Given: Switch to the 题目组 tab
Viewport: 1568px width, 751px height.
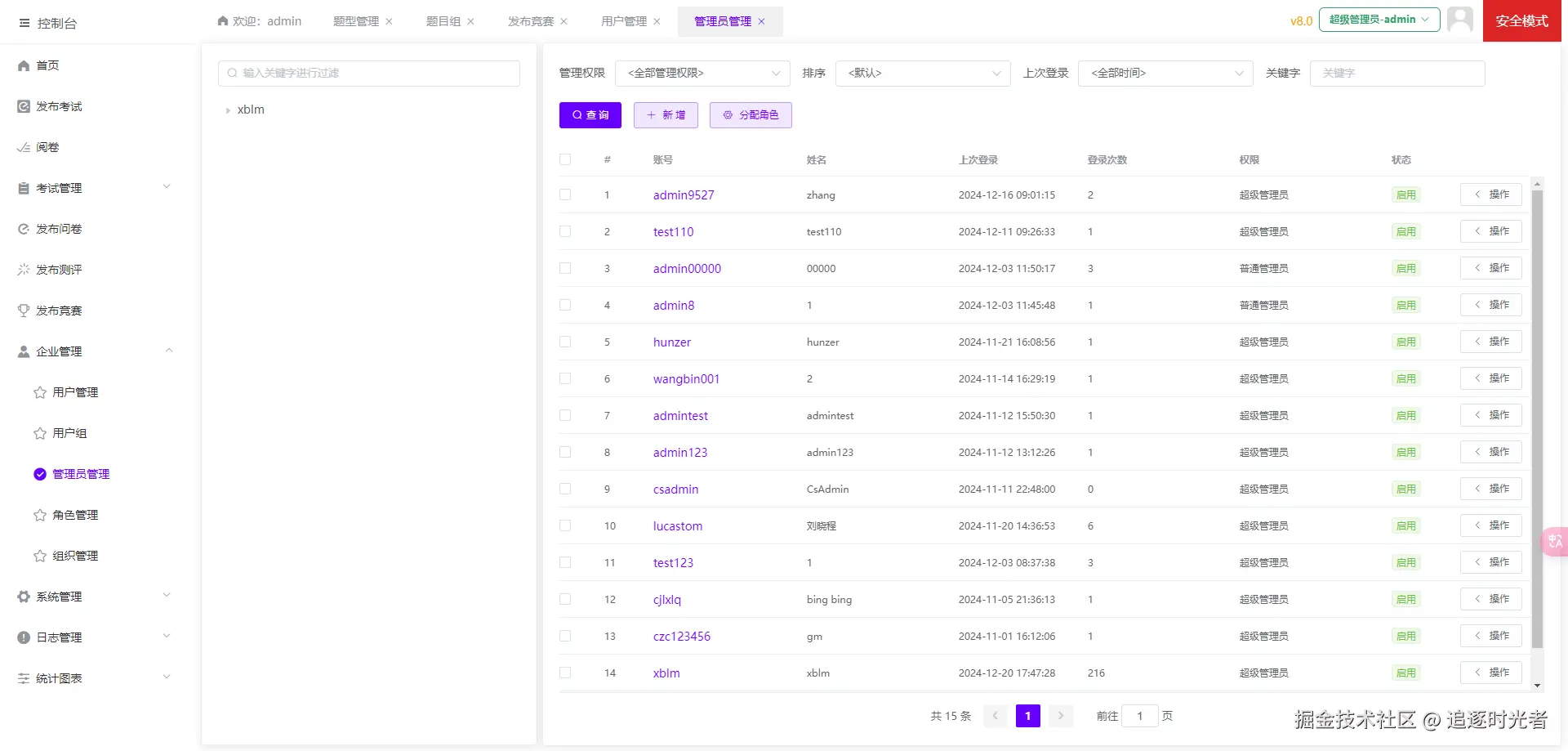Looking at the screenshot, I should [x=443, y=21].
